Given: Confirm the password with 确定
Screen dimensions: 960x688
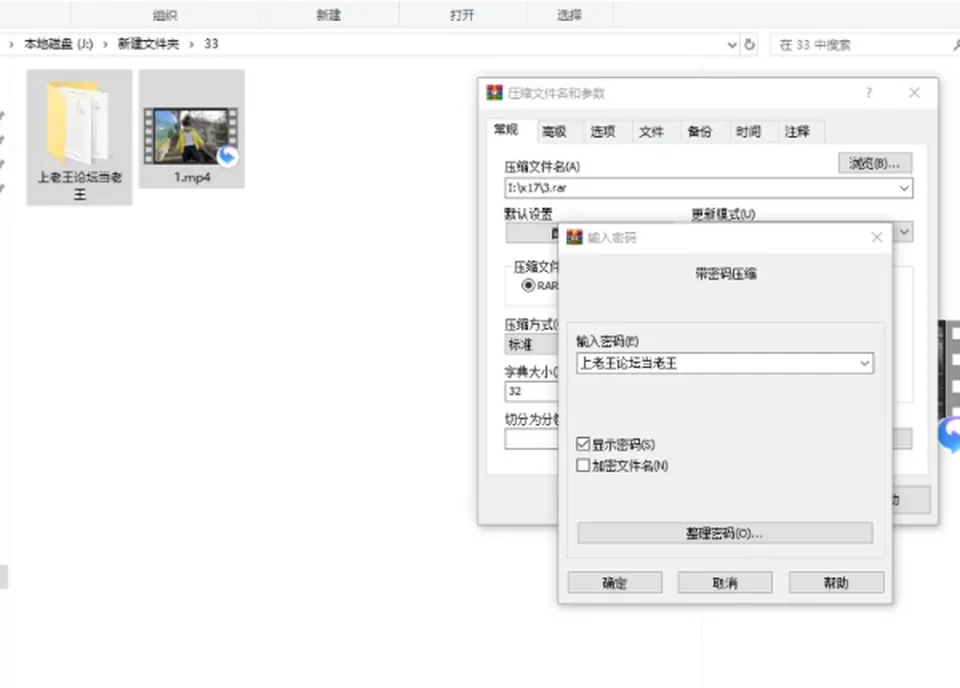Looking at the screenshot, I should (x=615, y=583).
